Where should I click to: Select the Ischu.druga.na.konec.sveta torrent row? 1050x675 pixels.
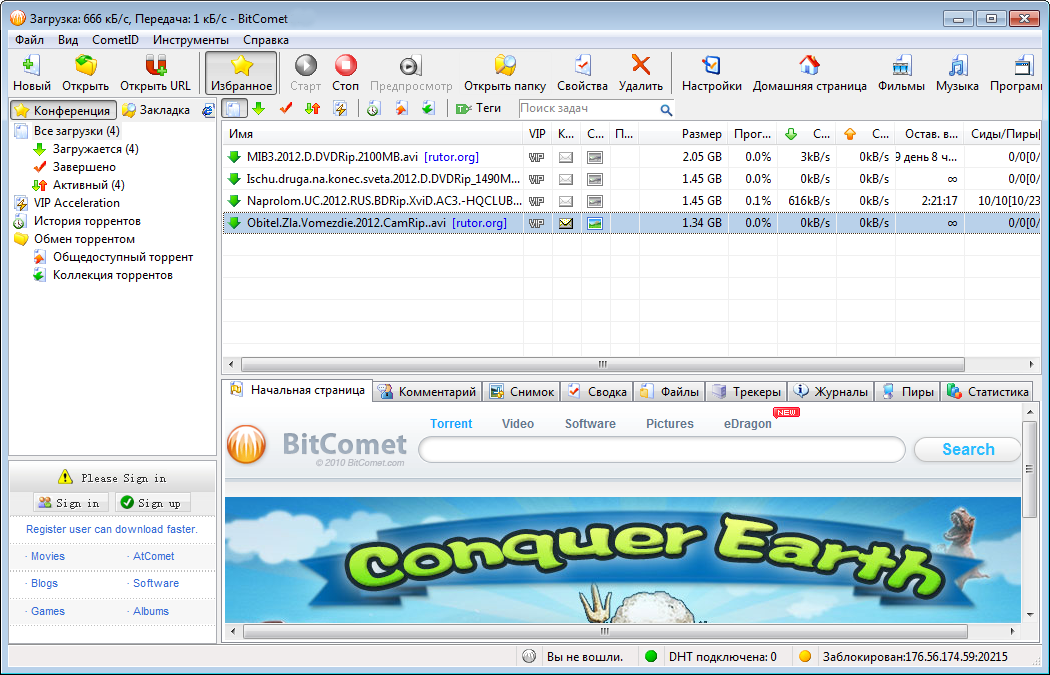pos(631,179)
